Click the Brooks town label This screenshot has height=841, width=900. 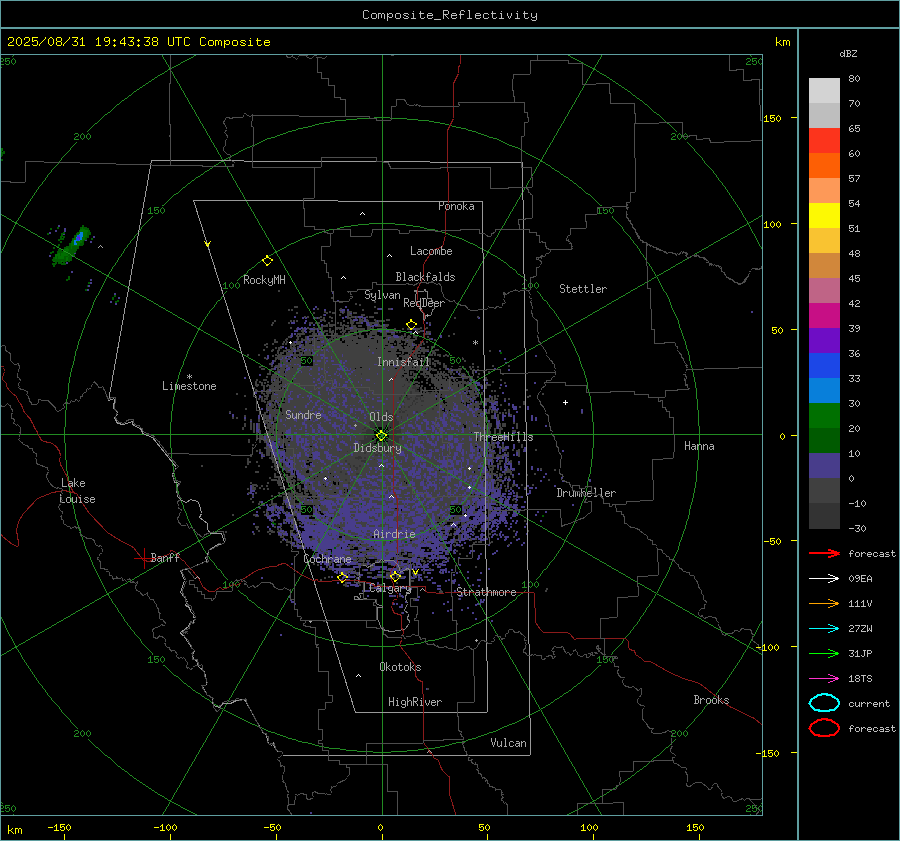[x=711, y=700]
